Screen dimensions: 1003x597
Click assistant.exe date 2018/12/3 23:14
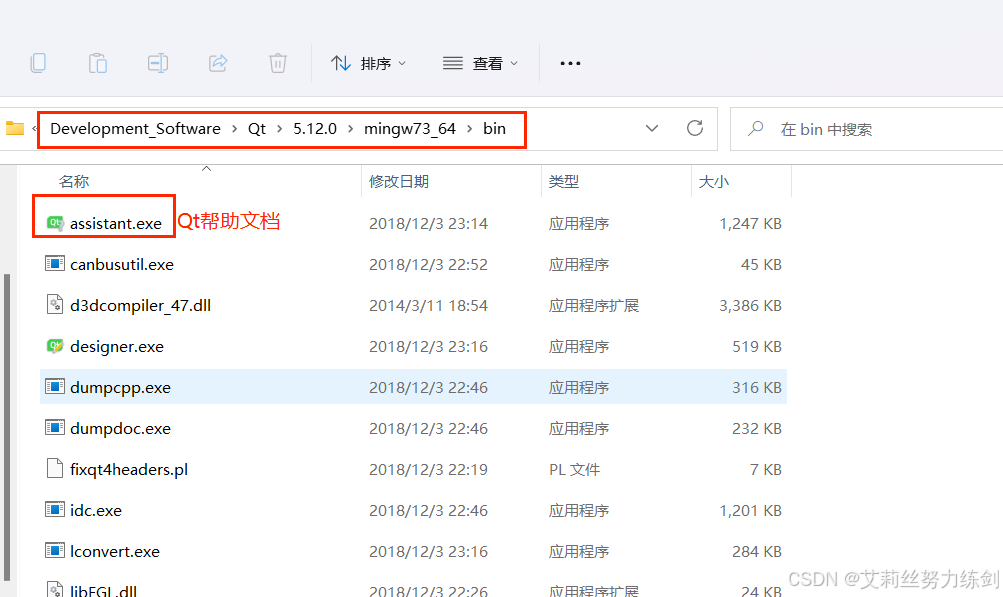click(428, 223)
